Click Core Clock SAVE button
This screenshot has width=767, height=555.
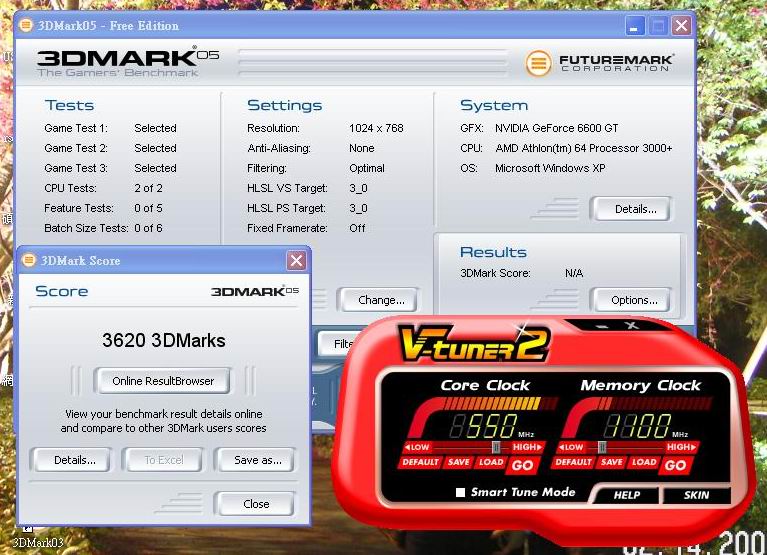click(458, 462)
